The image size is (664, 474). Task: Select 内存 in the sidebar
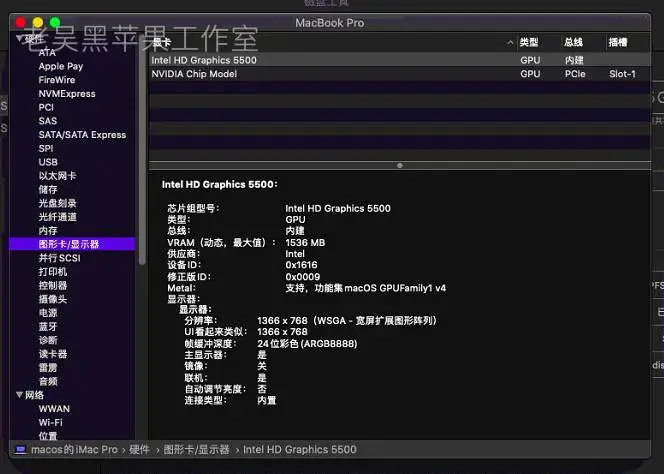48,230
